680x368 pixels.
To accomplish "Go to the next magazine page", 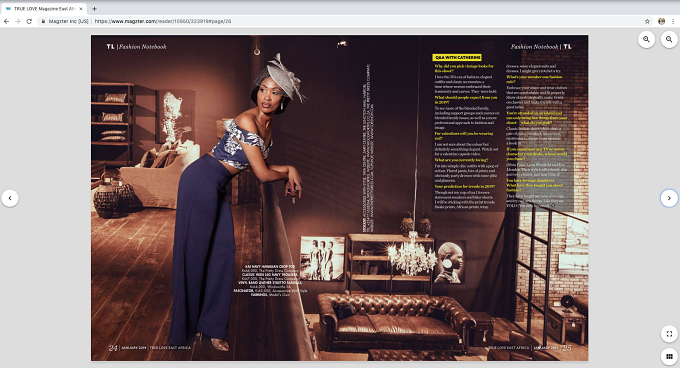I will coord(669,198).
